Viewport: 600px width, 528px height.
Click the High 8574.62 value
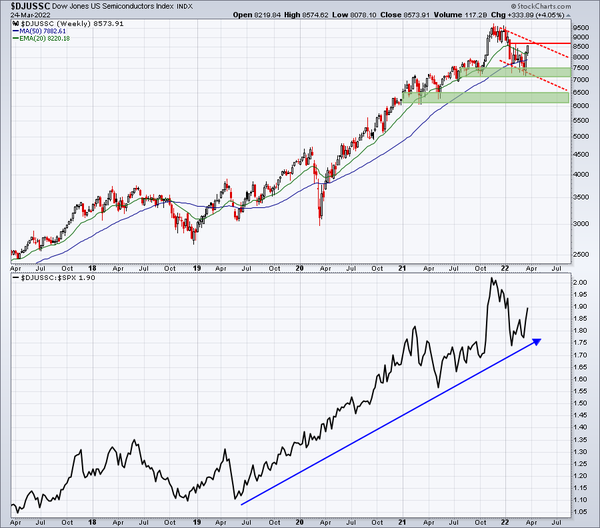[x=306, y=15]
